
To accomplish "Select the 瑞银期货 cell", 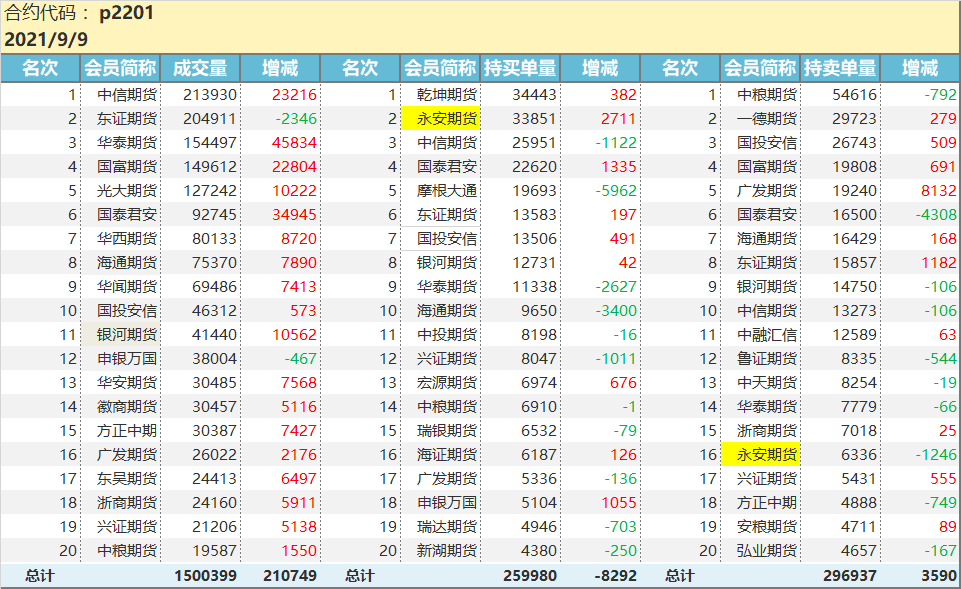I will (x=447, y=431).
